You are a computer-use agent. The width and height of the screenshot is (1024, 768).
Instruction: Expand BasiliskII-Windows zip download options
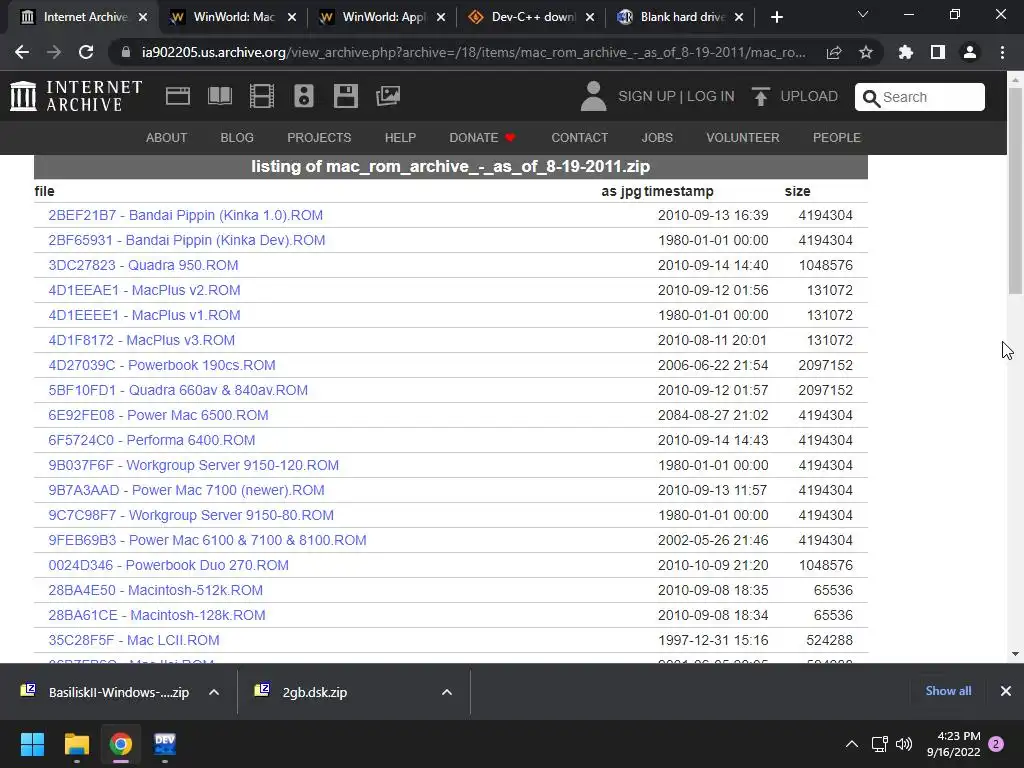click(x=214, y=692)
